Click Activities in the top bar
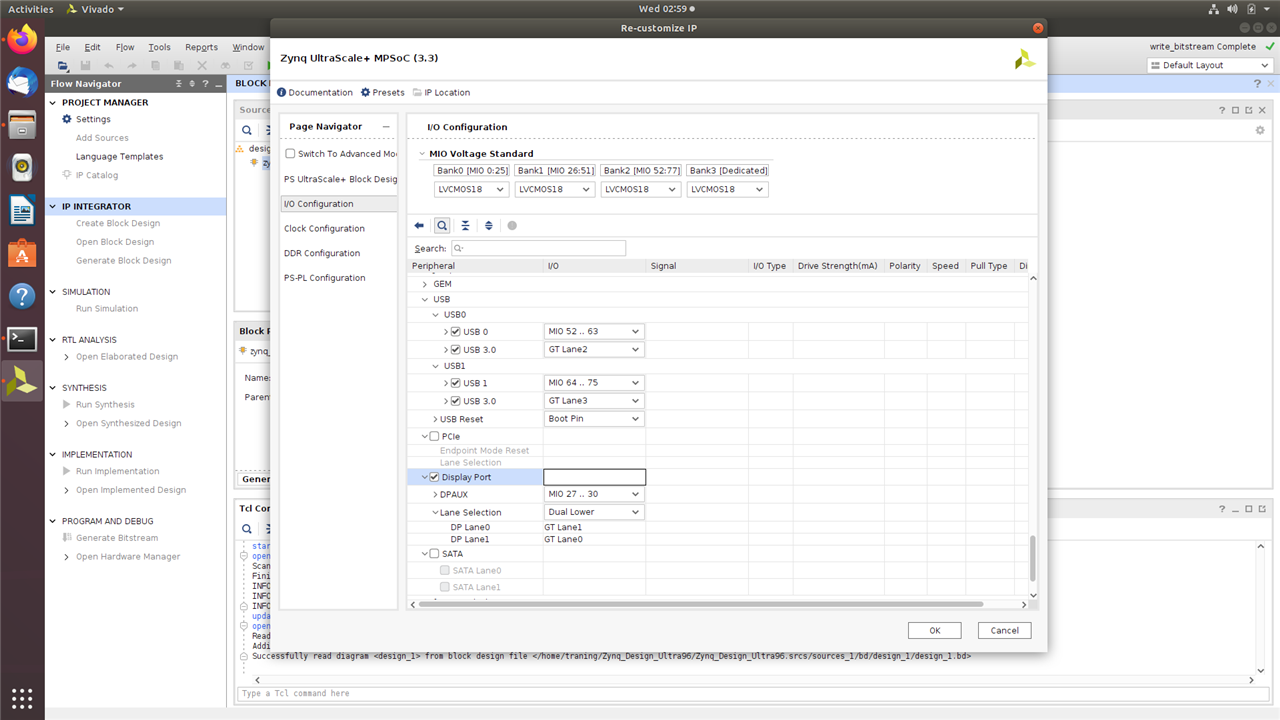Image resolution: width=1280 pixels, height=720 pixels. coord(31,9)
